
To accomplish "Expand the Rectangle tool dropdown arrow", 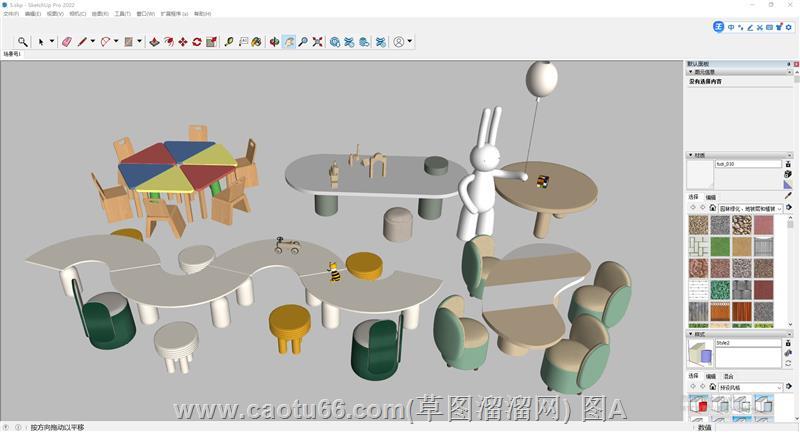I will [139, 41].
